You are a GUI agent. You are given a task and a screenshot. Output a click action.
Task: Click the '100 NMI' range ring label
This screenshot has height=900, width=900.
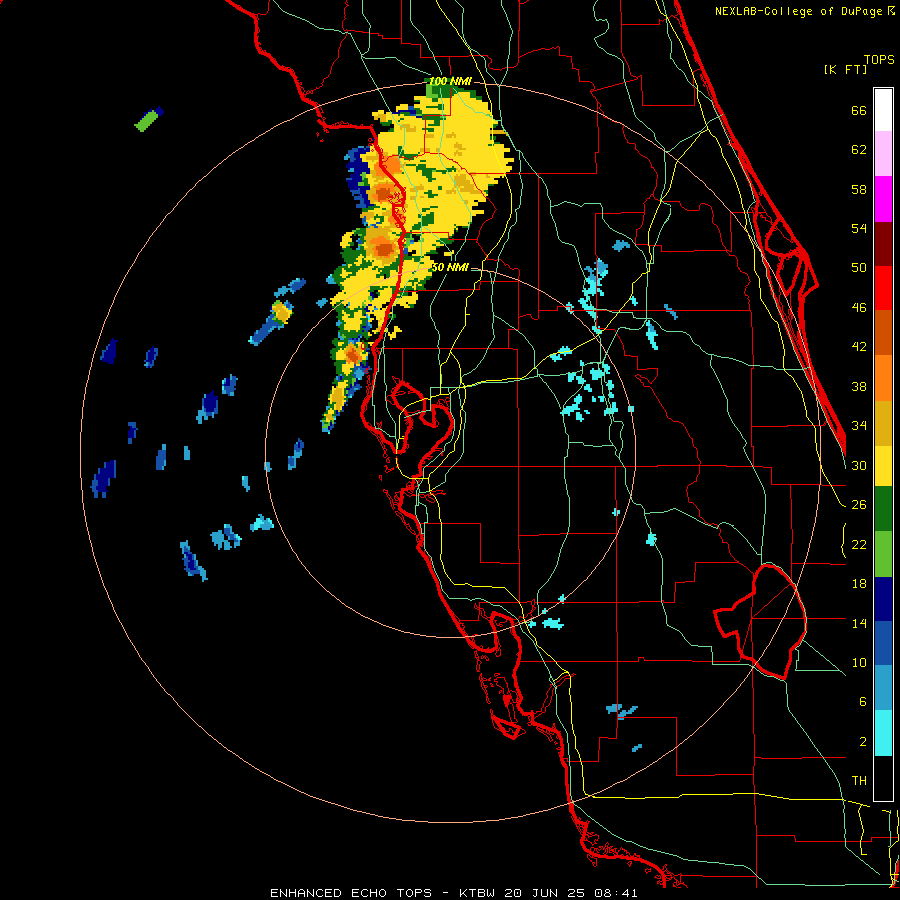pyautogui.click(x=450, y=82)
